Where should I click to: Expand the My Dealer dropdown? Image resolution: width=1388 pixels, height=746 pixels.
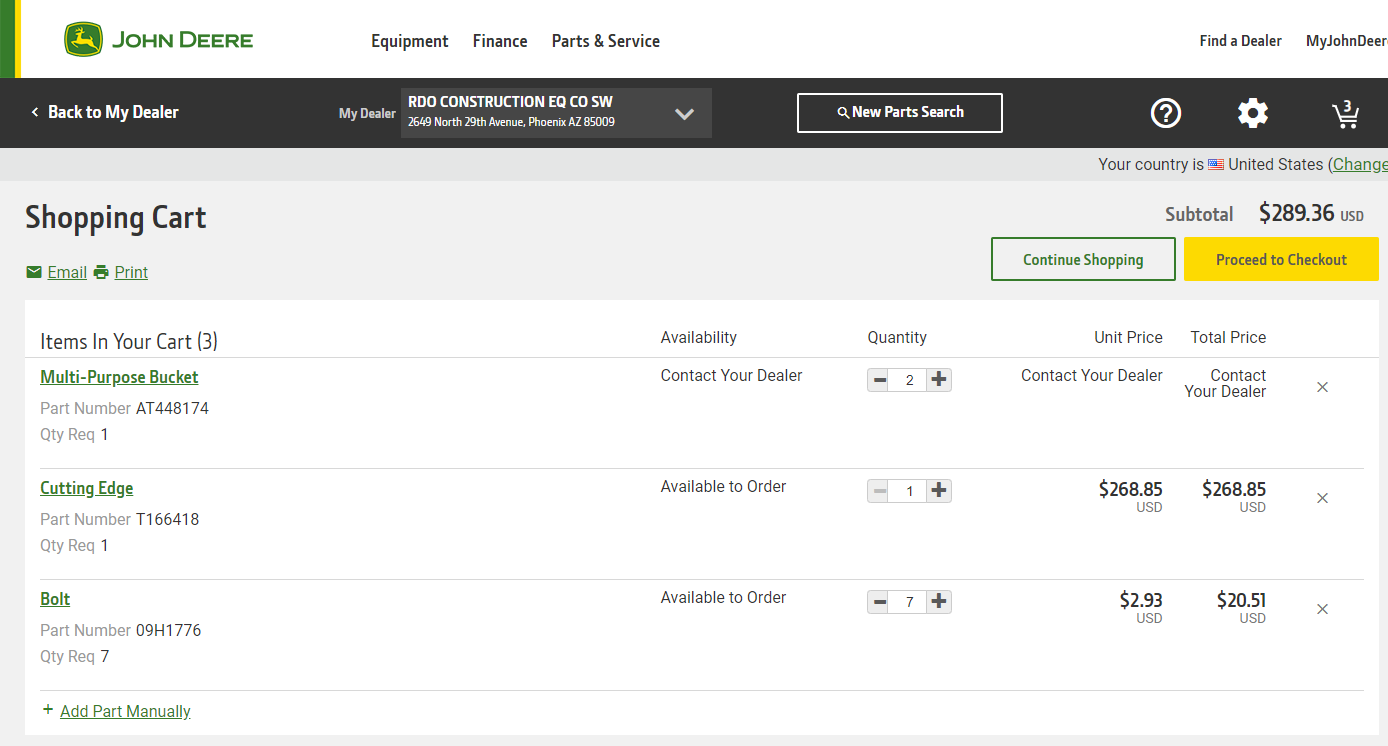[x=684, y=113]
